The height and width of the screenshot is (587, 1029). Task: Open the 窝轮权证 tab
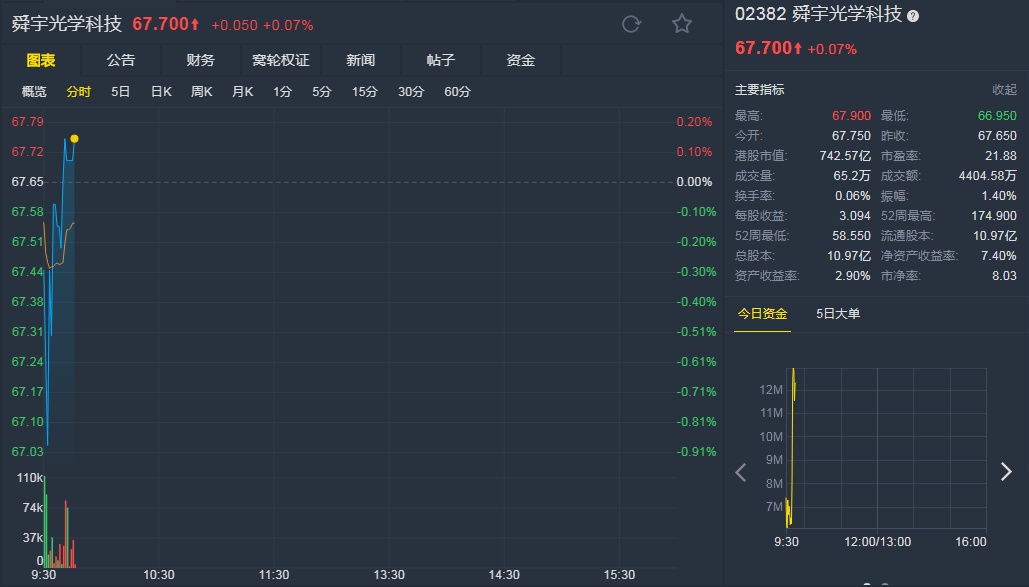281,60
